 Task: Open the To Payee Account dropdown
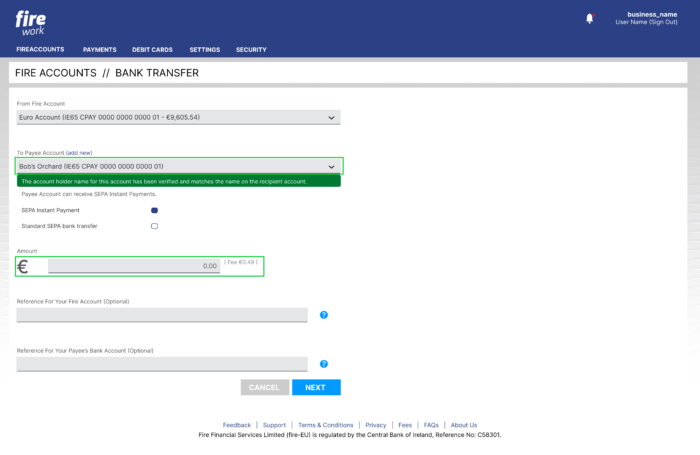click(x=179, y=167)
